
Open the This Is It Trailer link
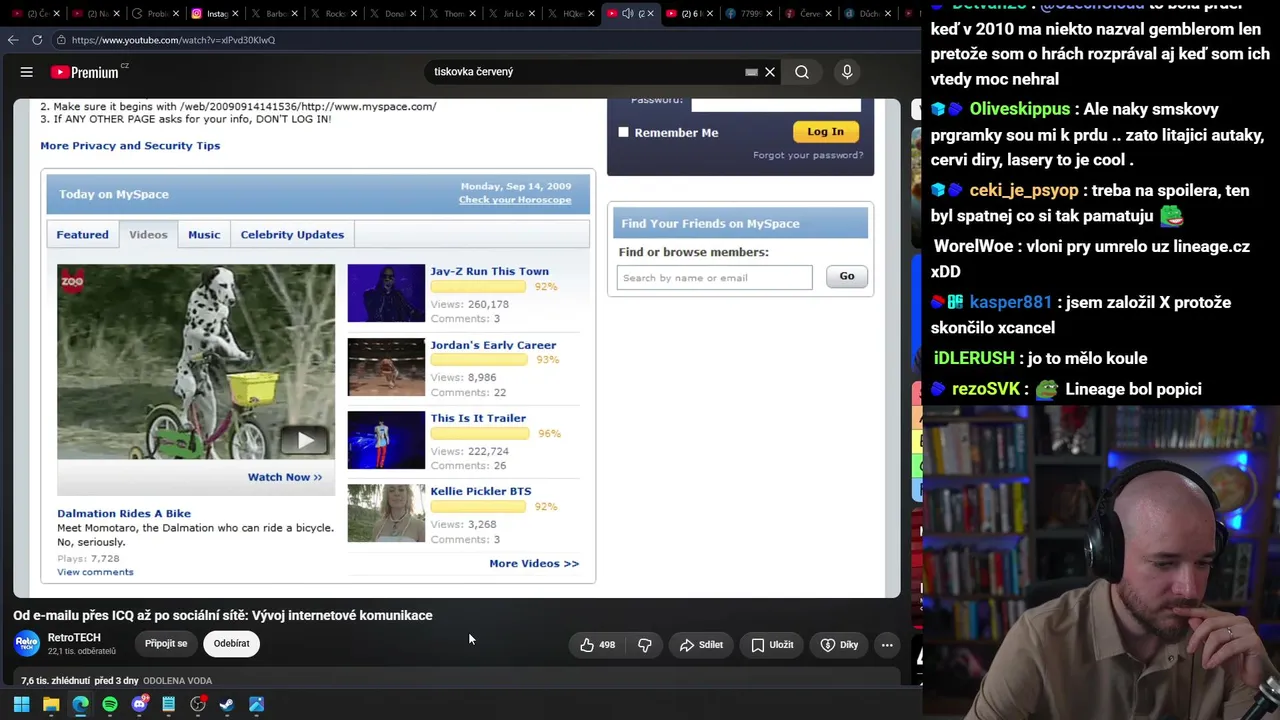(478, 418)
